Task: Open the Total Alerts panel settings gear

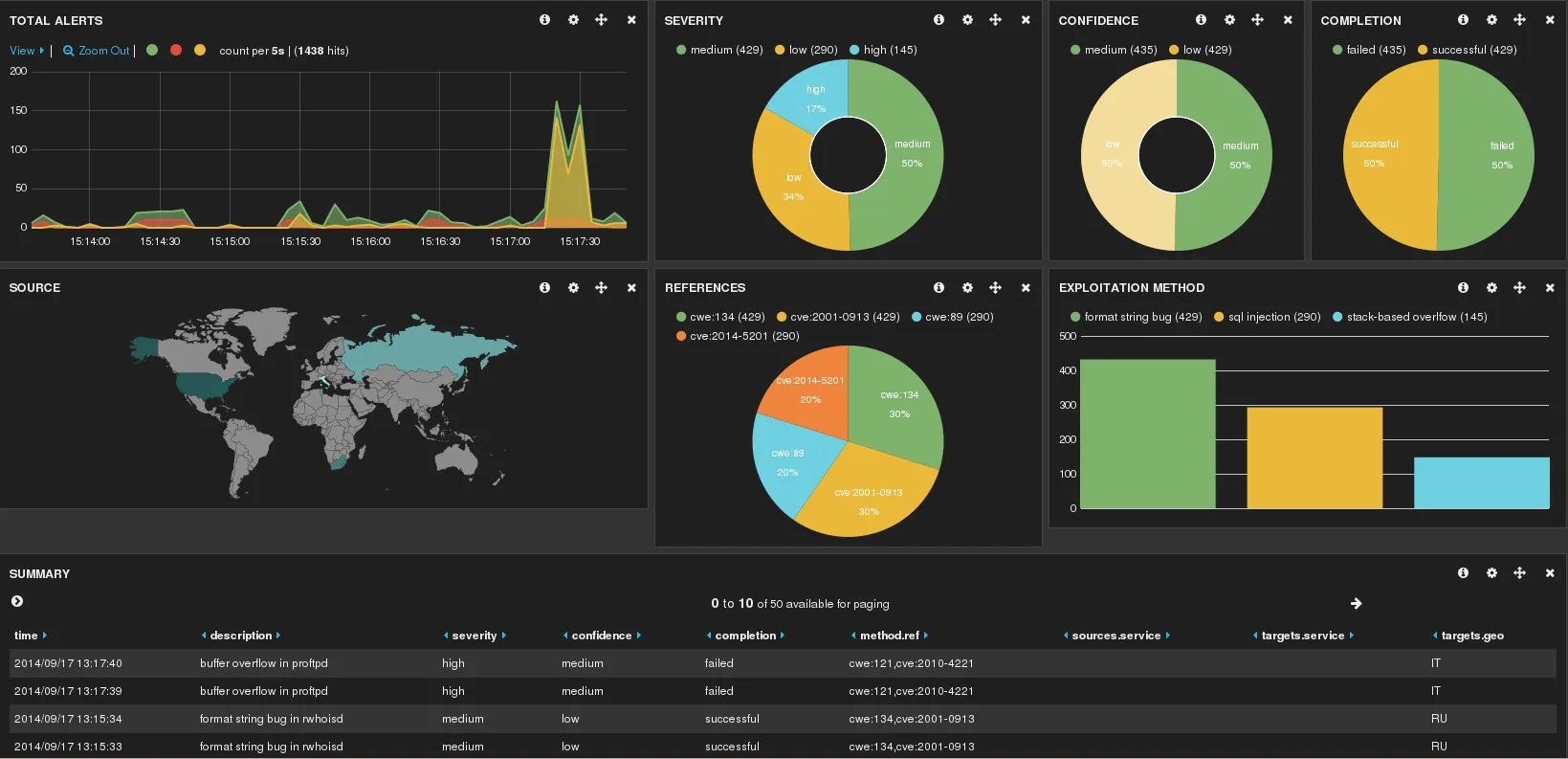Action: (573, 20)
